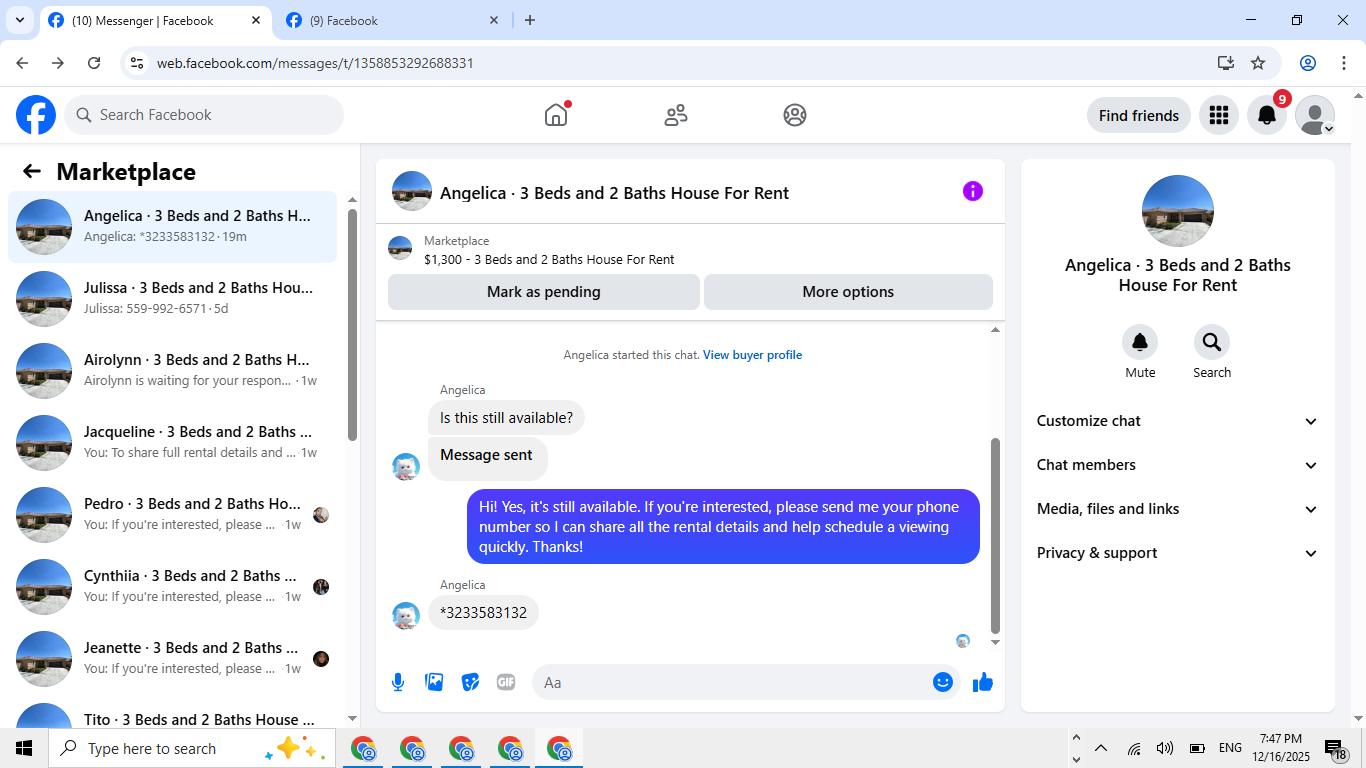Open the Windows notification center icon
Screen dimensions: 1366x768
1336,749
